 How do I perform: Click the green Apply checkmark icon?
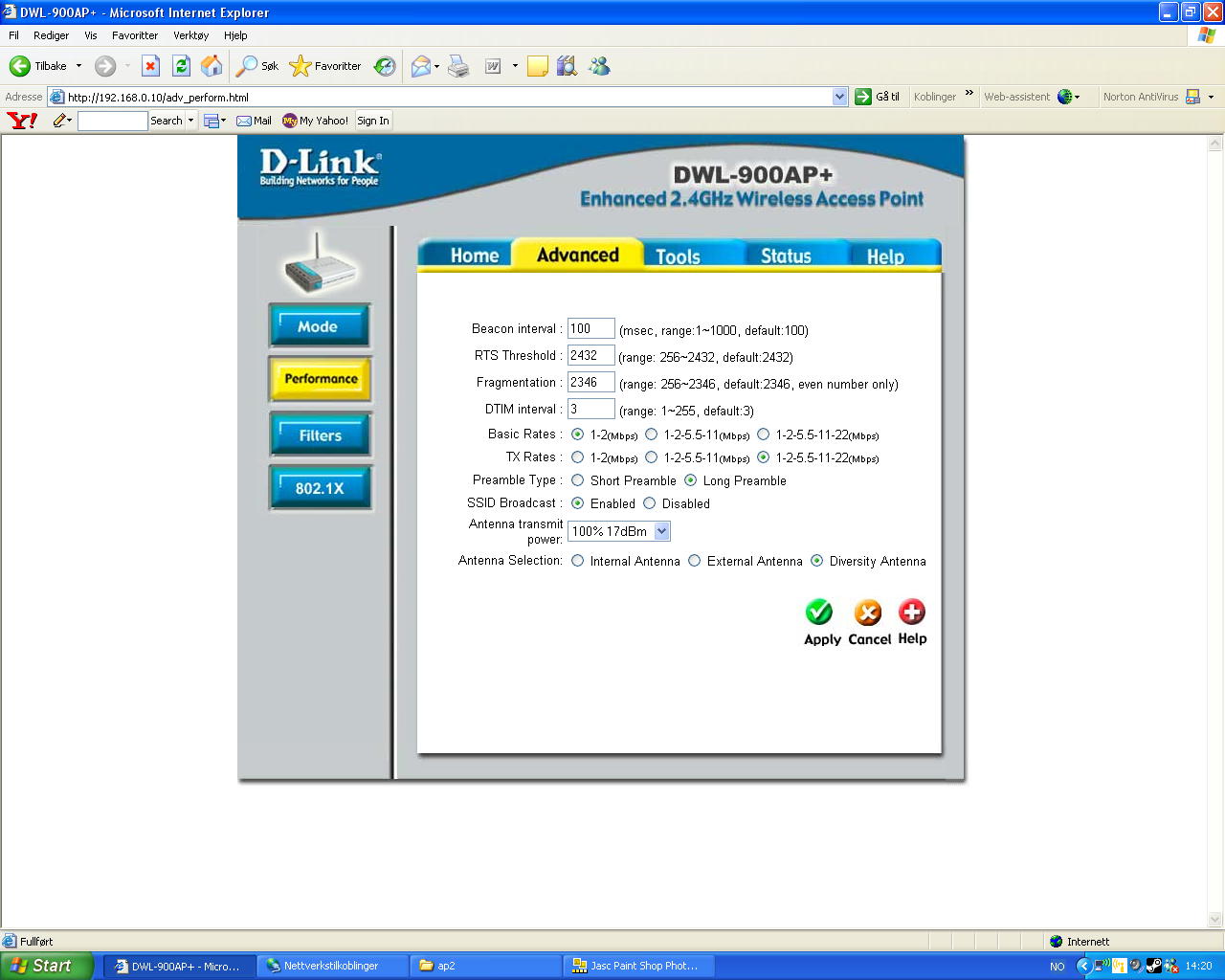[x=819, y=612]
